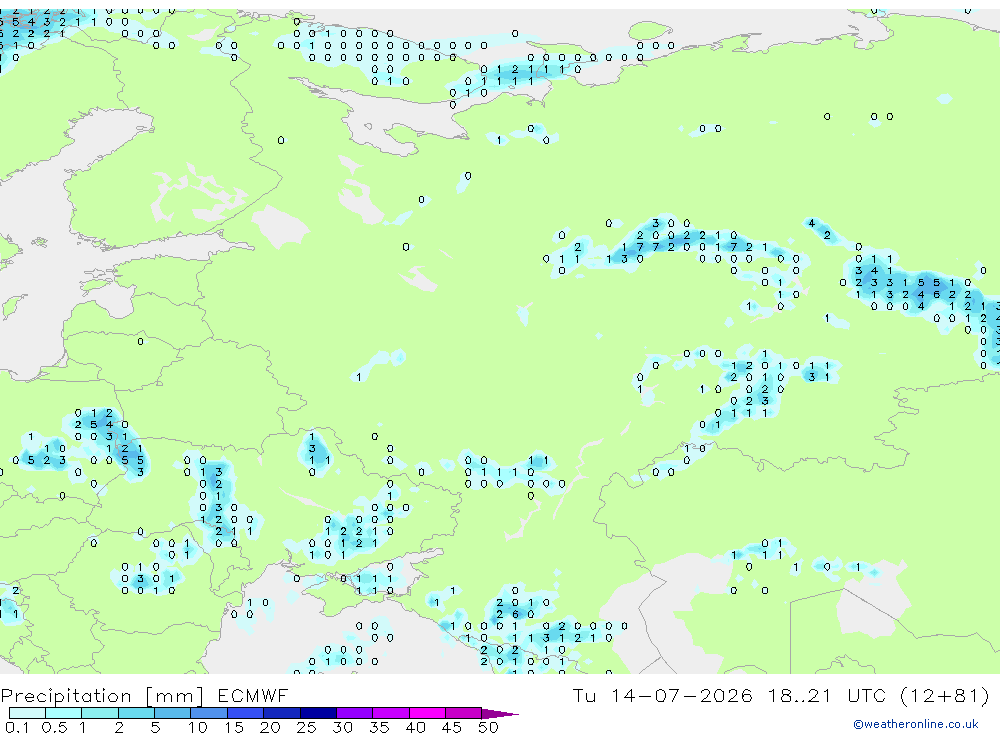Viewport: 1000px width, 733px height.
Task: Click the legend label '0.1'
Action: [17, 727]
